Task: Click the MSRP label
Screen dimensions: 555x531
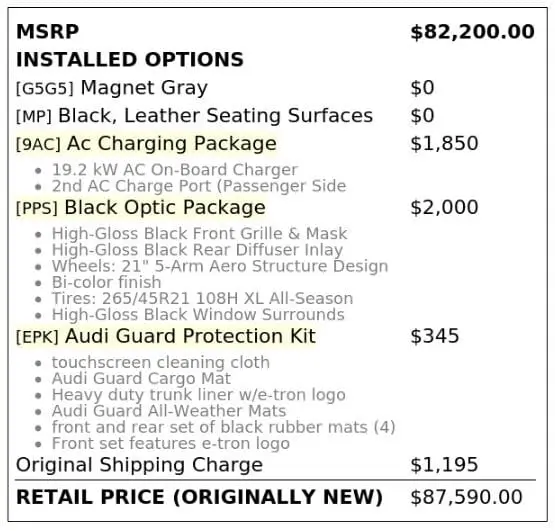Action: (x=47, y=32)
